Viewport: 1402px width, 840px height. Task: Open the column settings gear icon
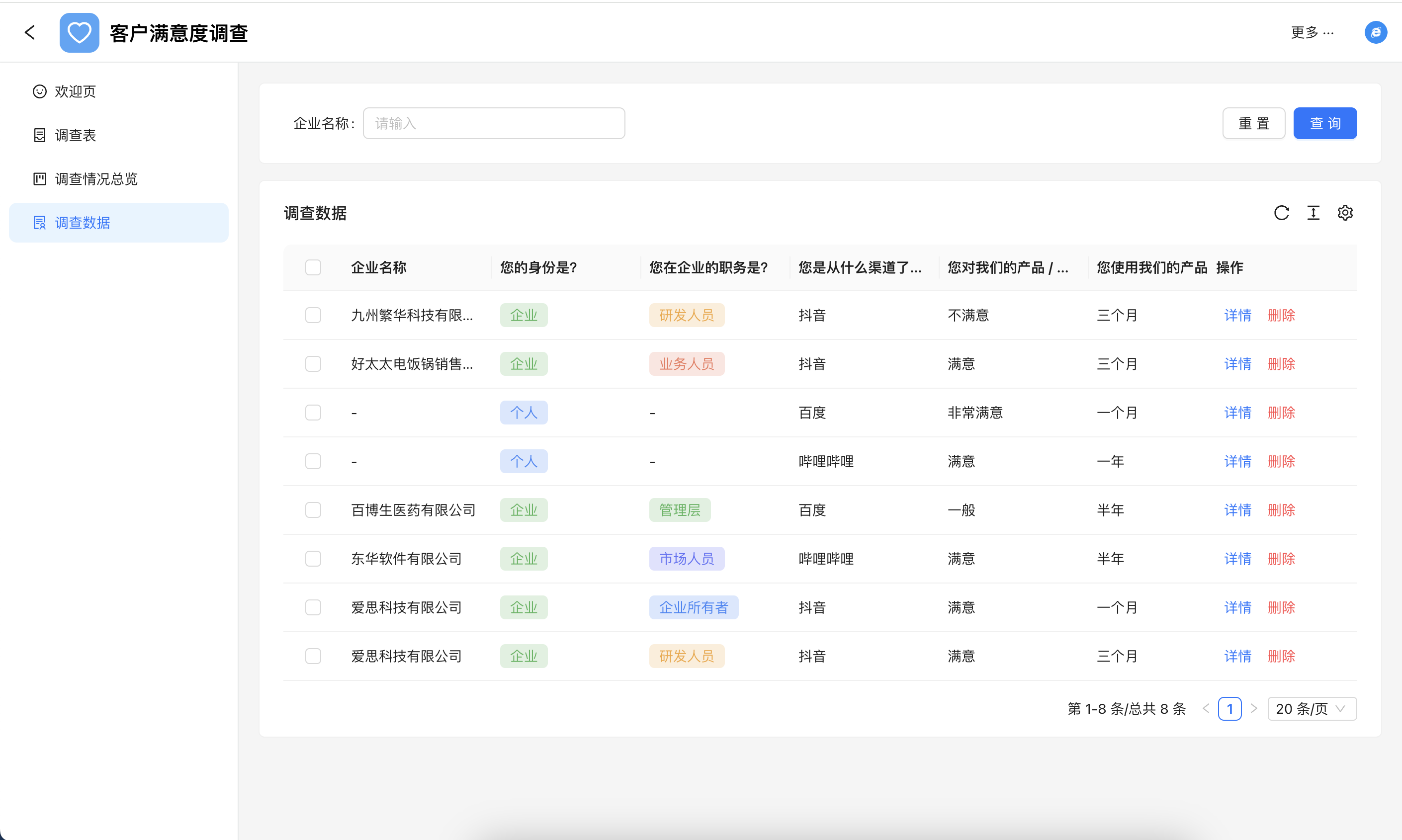pos(1345,213)
